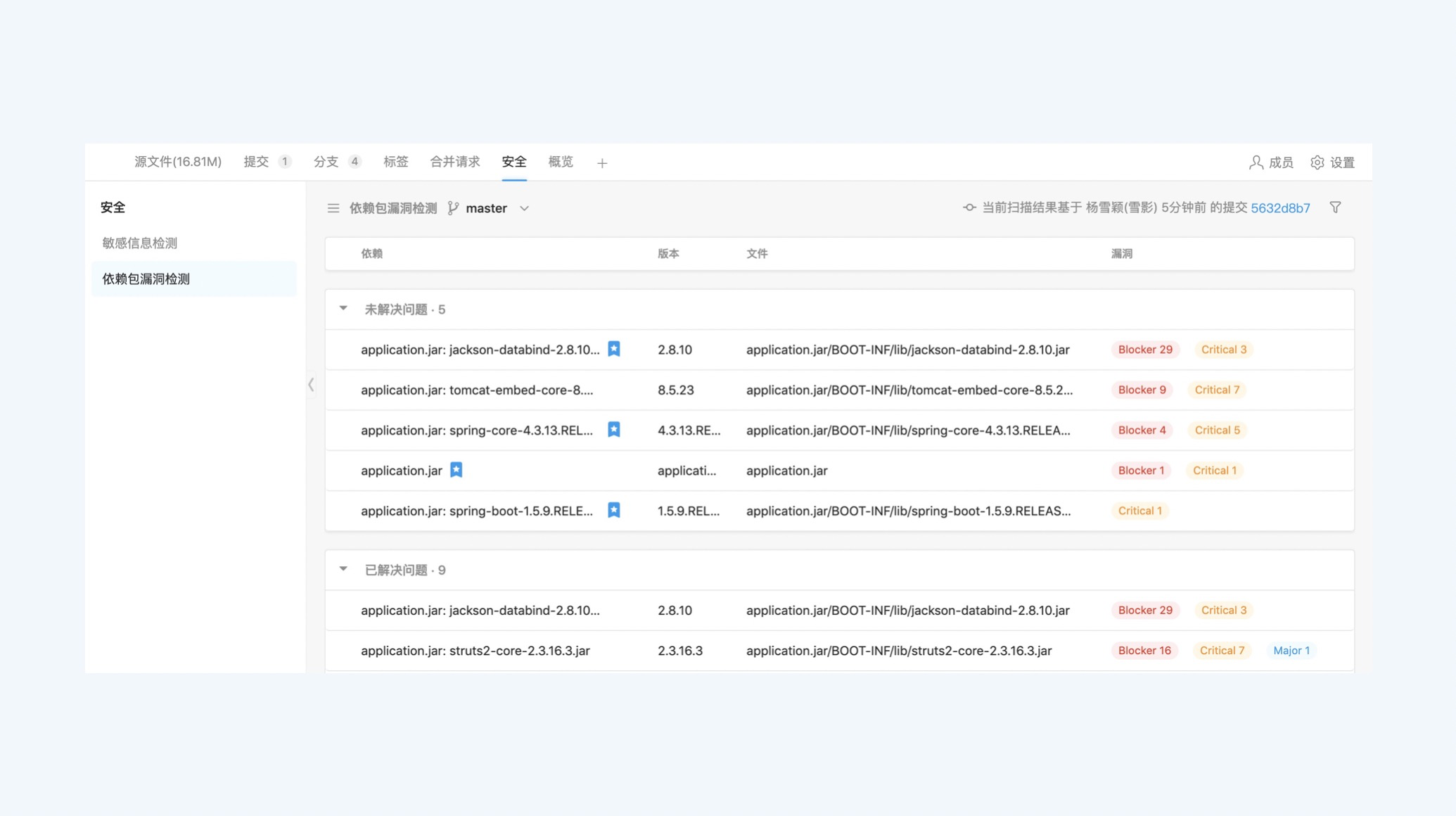Viewport: 1456px width, 816px height.
Task: Open 成员 members icon
Action: tap(1256, 162)
